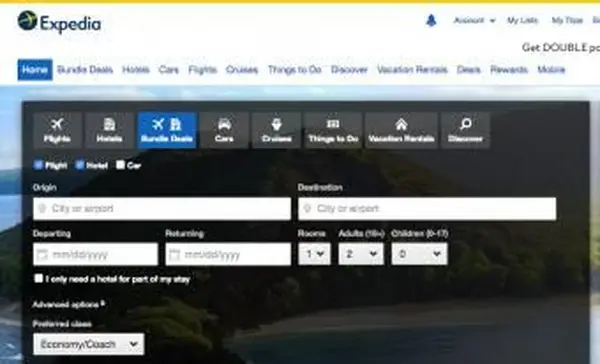Select the Flights airplane tab in search box
This screenshot has width=600, height=364.
(57, 130)
